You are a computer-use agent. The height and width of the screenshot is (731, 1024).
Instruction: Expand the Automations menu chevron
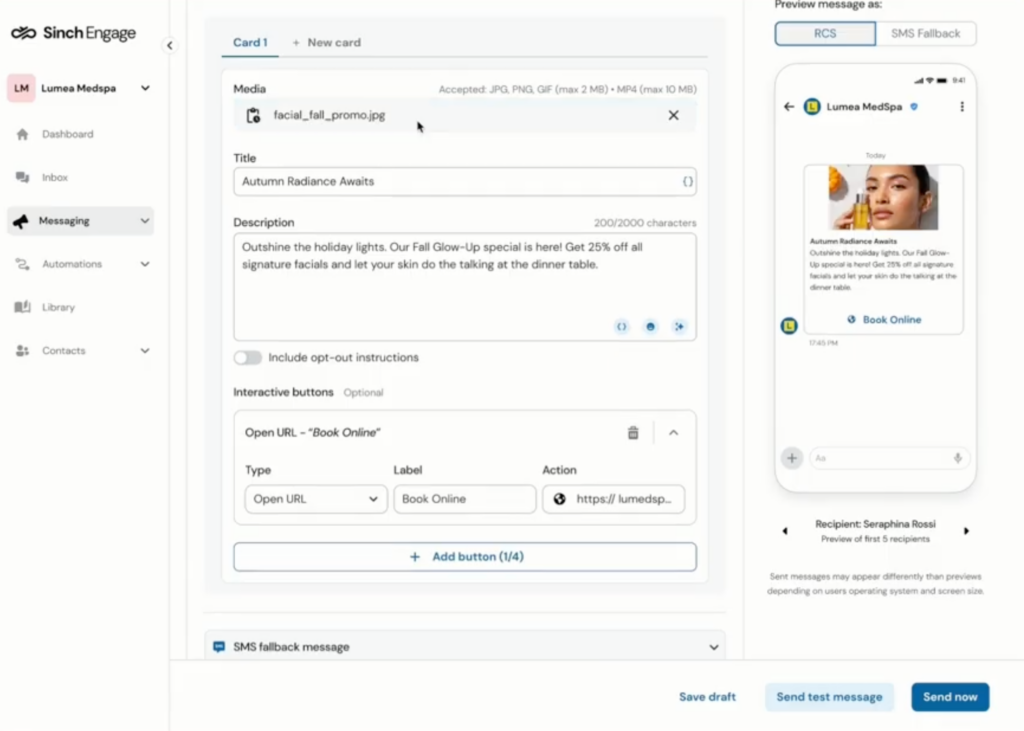click(x=145, y=264)
